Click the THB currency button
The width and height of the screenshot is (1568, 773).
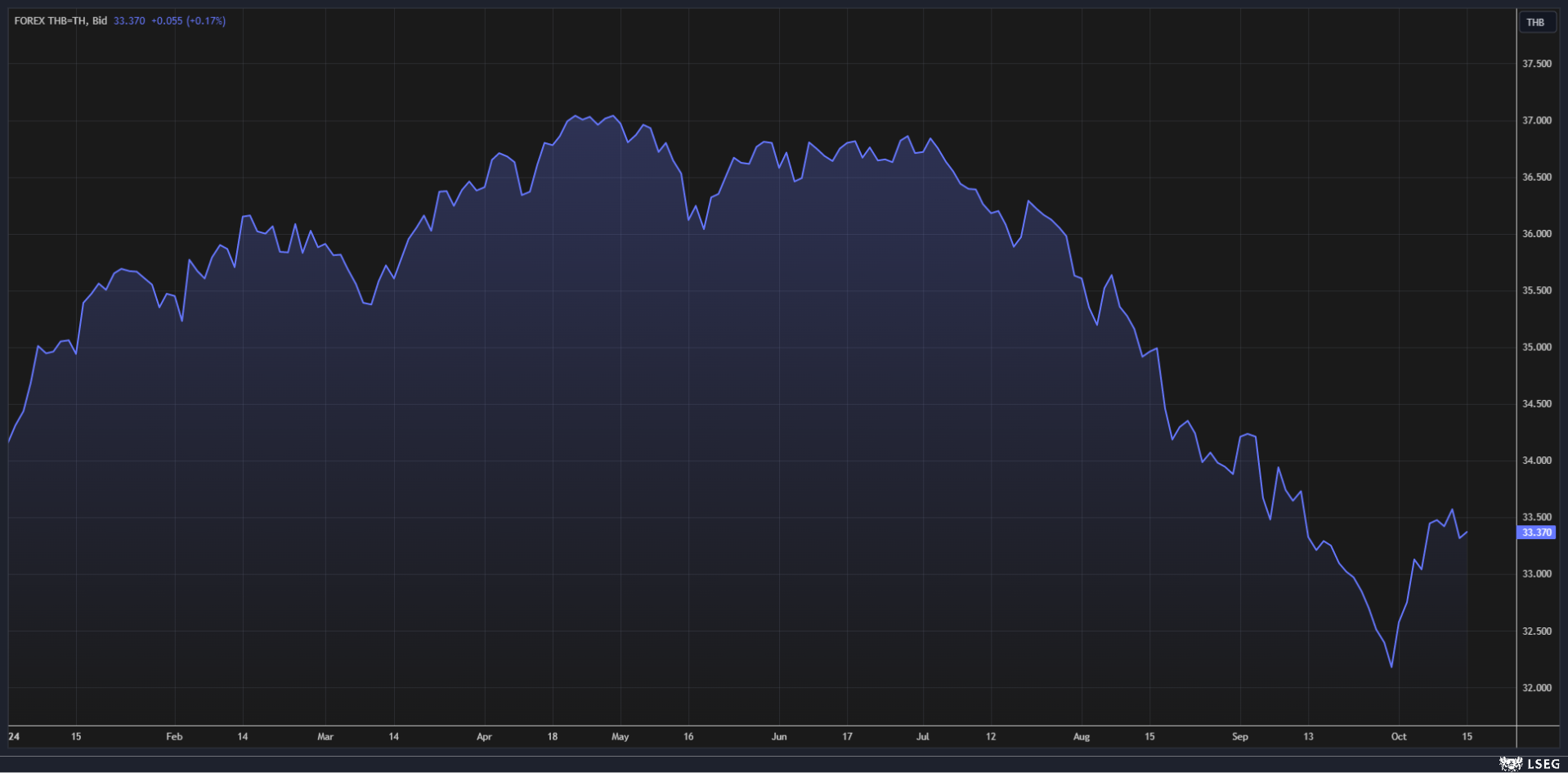coord(1535,22)
